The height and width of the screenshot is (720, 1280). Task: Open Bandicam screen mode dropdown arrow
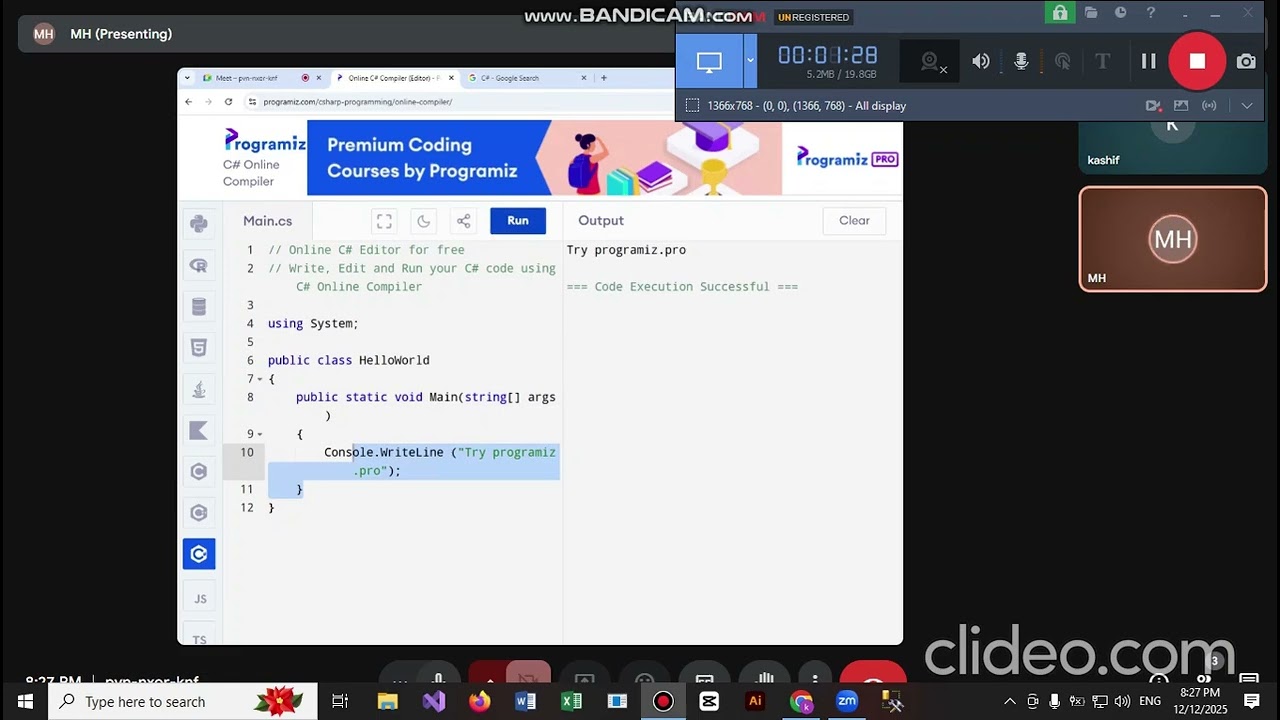pos(750,60)
